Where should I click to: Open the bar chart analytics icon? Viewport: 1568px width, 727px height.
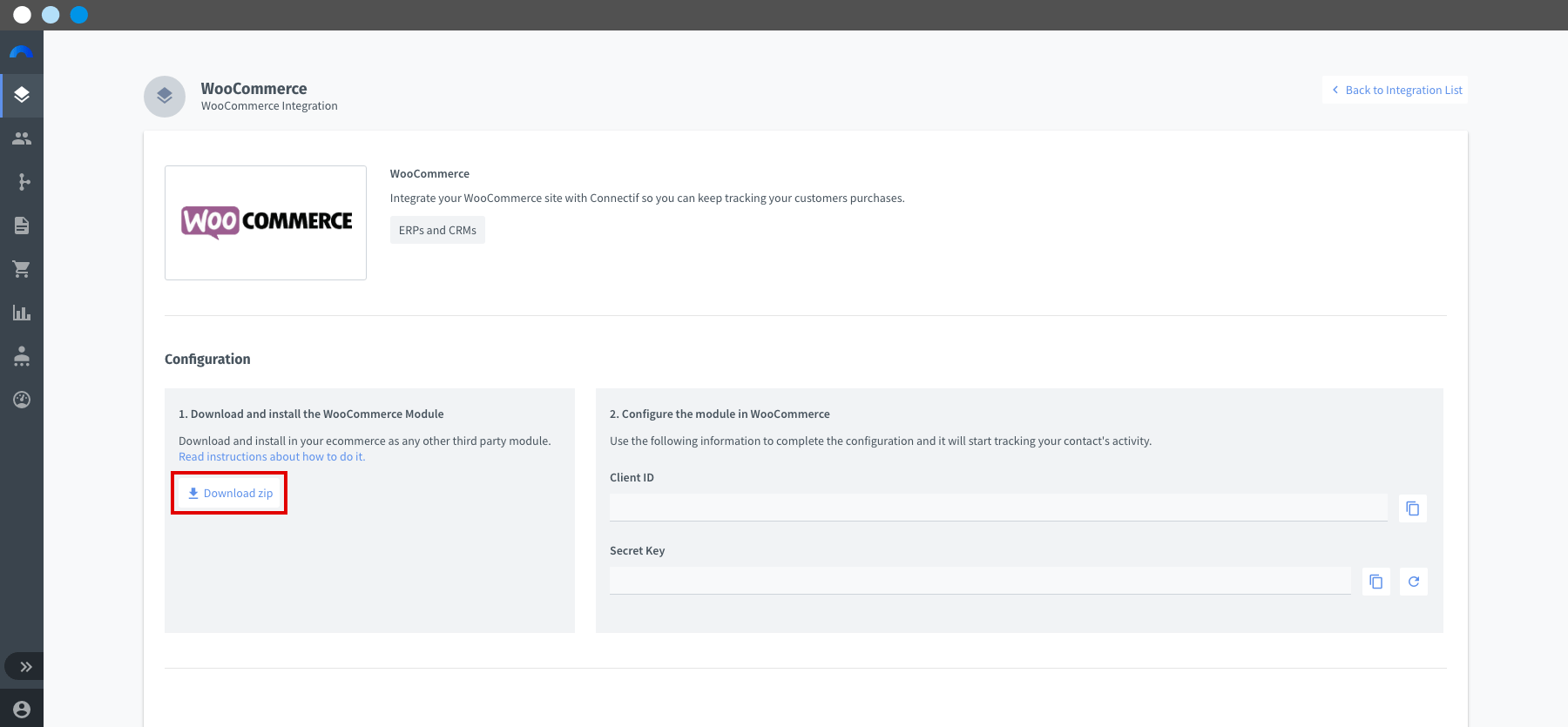(x=22, y=313)
